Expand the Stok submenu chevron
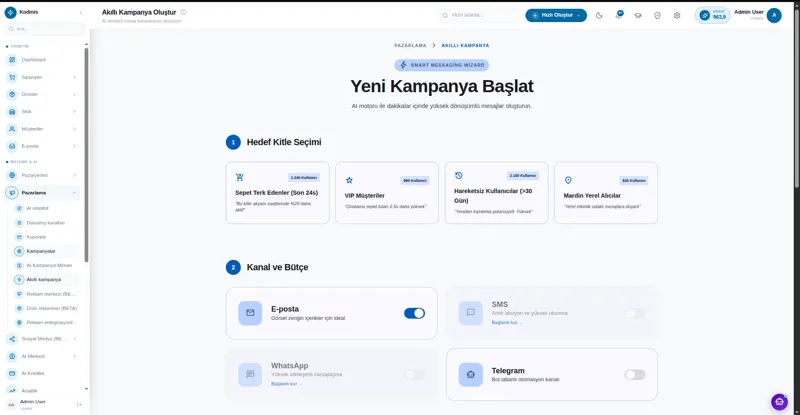The height and width of the screenshot is (415, 800). click(x=74, y=112)
